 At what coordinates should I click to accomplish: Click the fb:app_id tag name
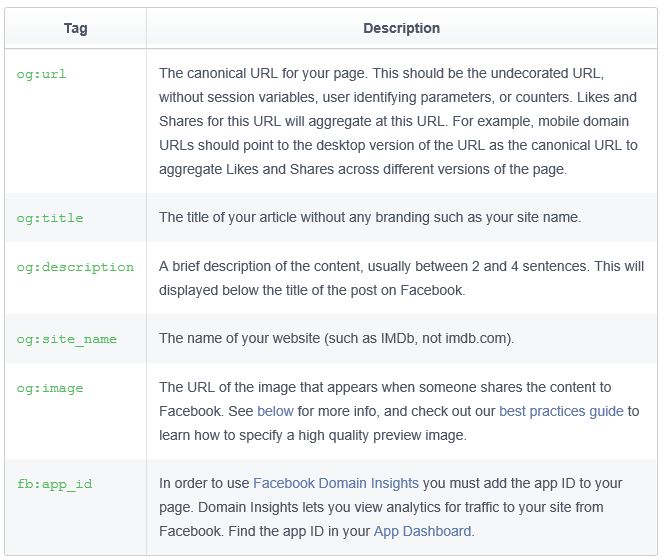55,484
